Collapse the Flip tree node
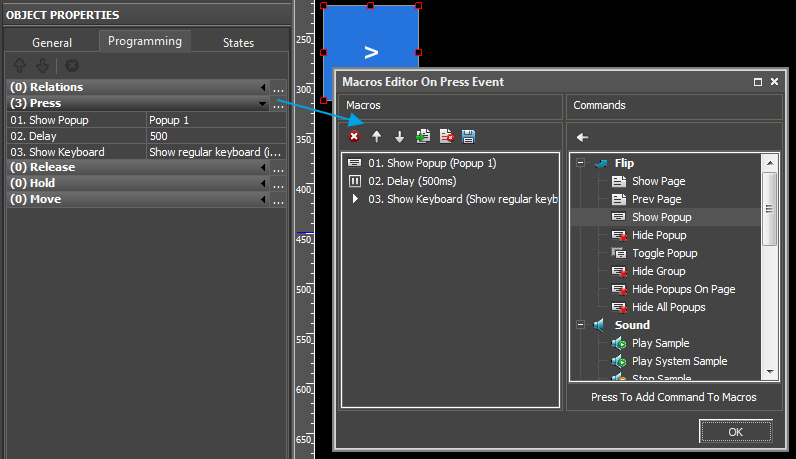This screenshot has height=459, width=796. click(580, 163)
